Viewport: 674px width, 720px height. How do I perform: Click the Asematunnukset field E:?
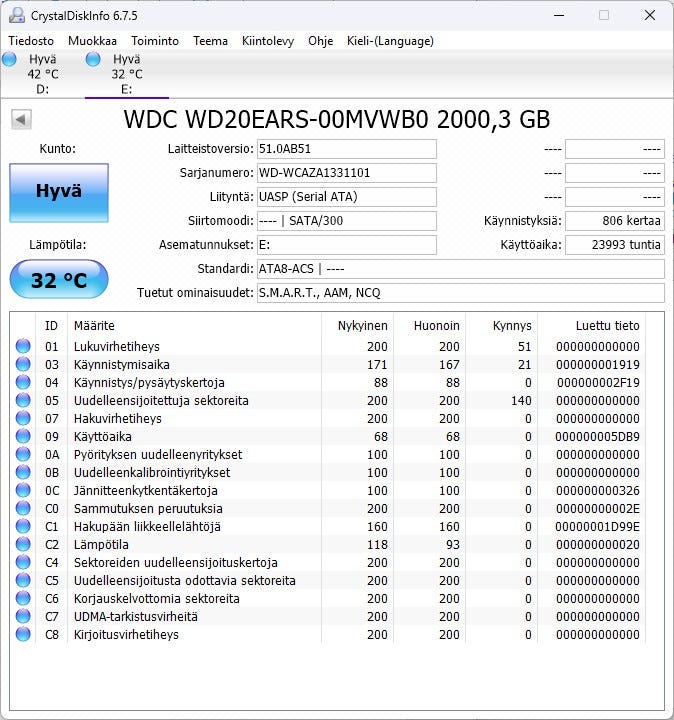coord(347,245)
